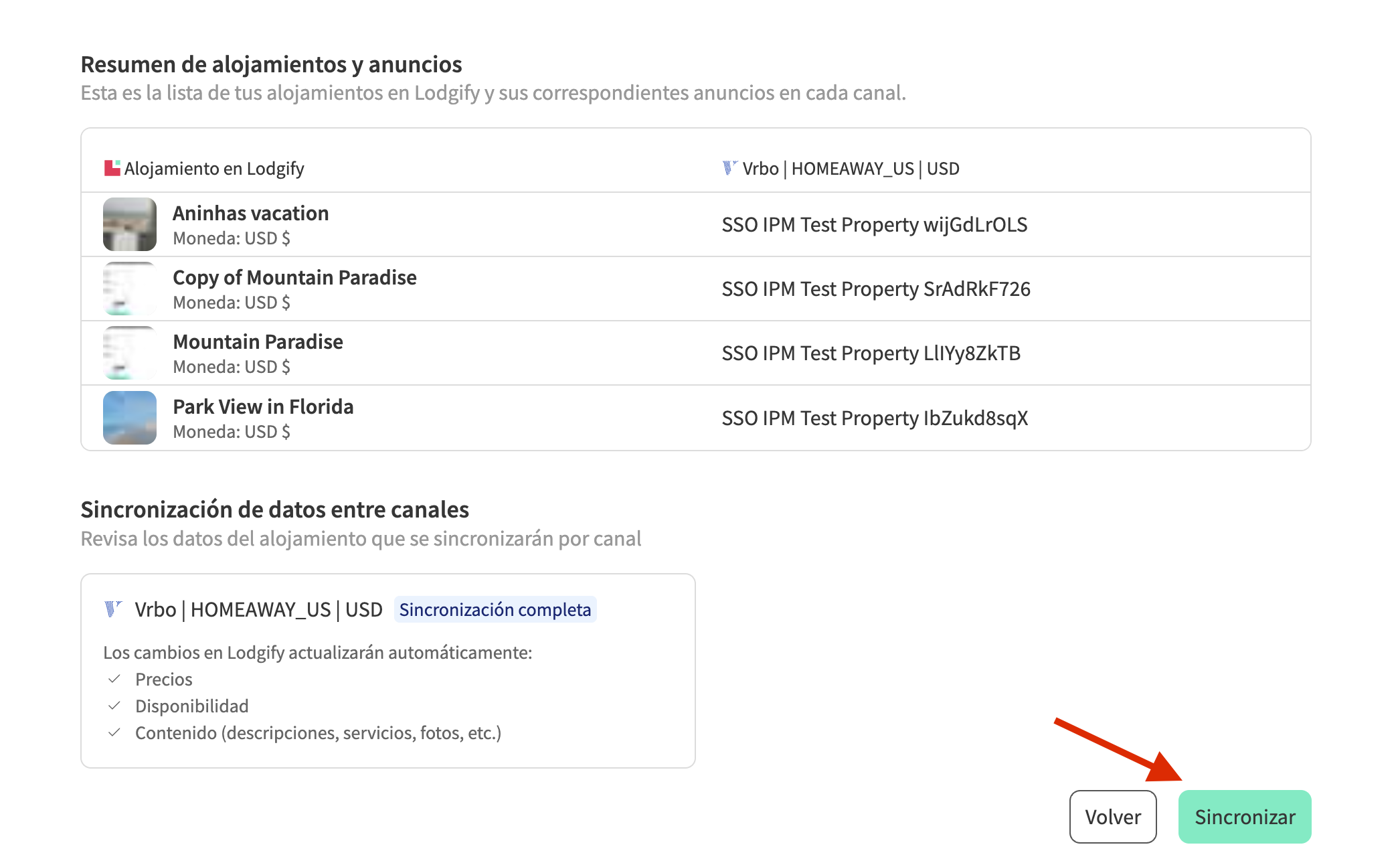
Task: Click the Vrbo logo in sync card
Action: pos(113,609)
